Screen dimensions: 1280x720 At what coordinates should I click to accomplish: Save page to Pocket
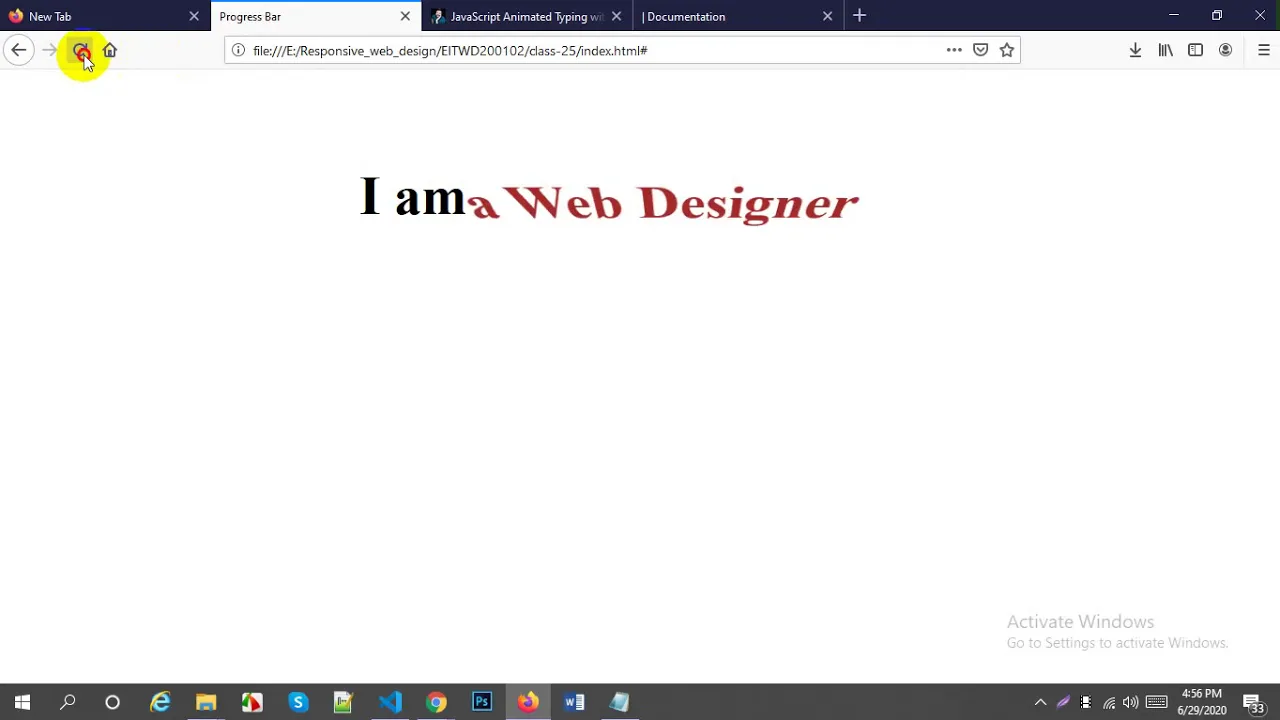click(x=980, y=50)
